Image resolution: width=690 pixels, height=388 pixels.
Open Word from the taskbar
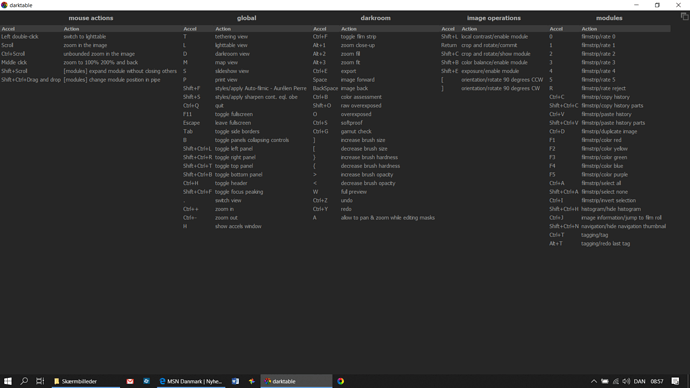(235, 381)
